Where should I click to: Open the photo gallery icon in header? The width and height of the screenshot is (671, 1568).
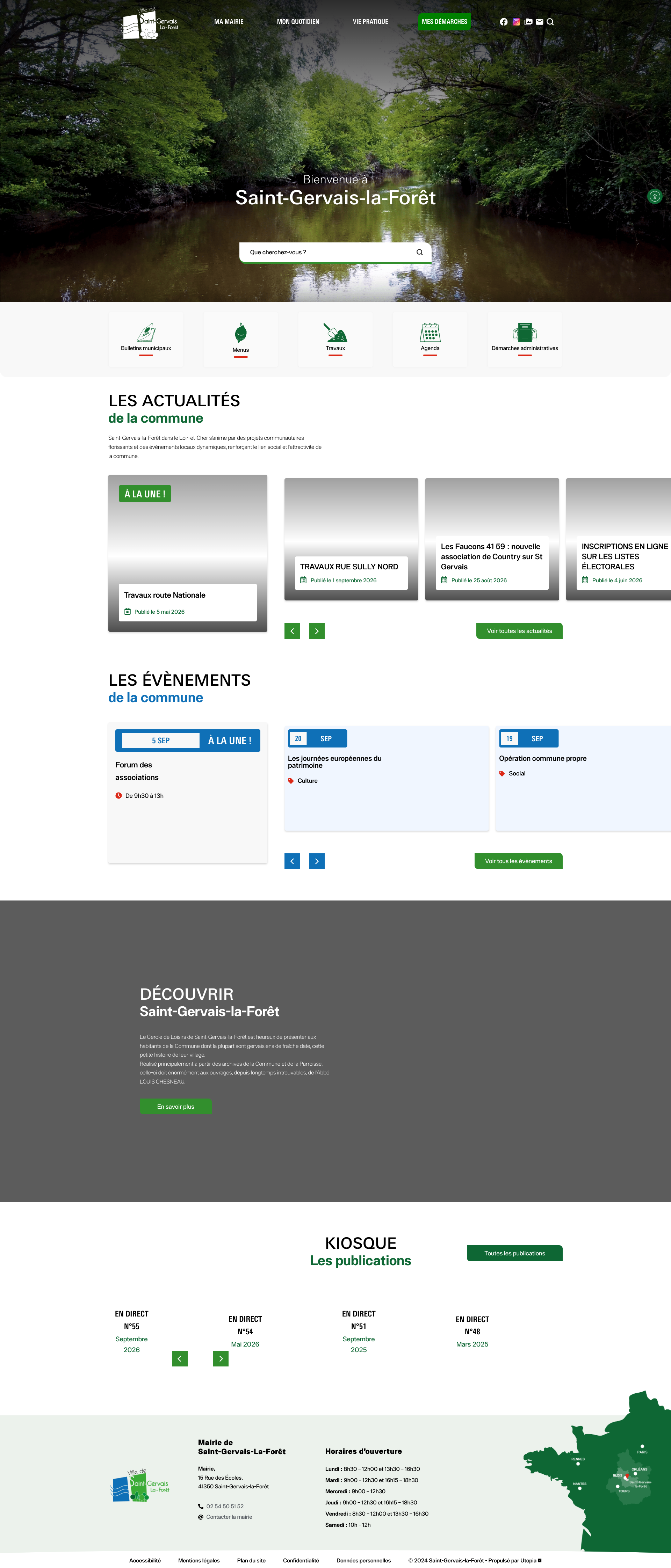(x=528, y=22)
